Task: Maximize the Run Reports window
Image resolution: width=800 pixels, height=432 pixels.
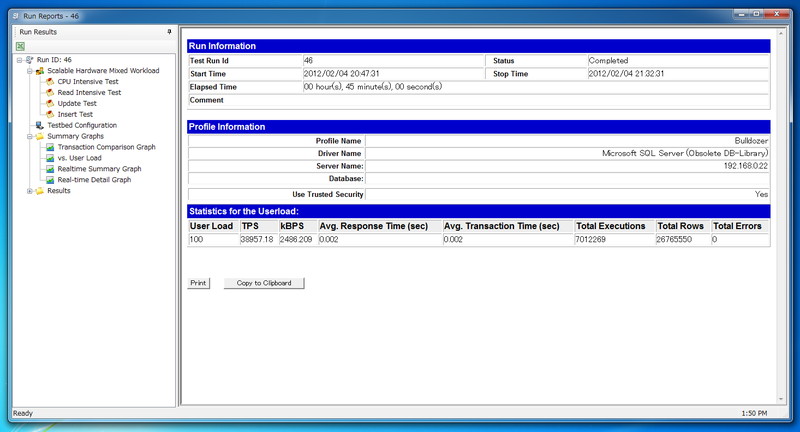Action: click(757, 14)
